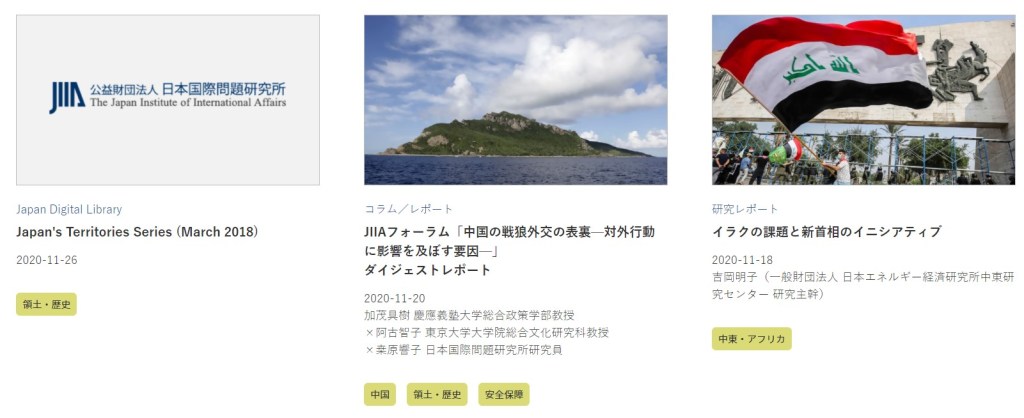The height and width of the screenshot is (418, 1024).
Task: Open the JIIA logo thumbnail image
Action: pos(168,100)
